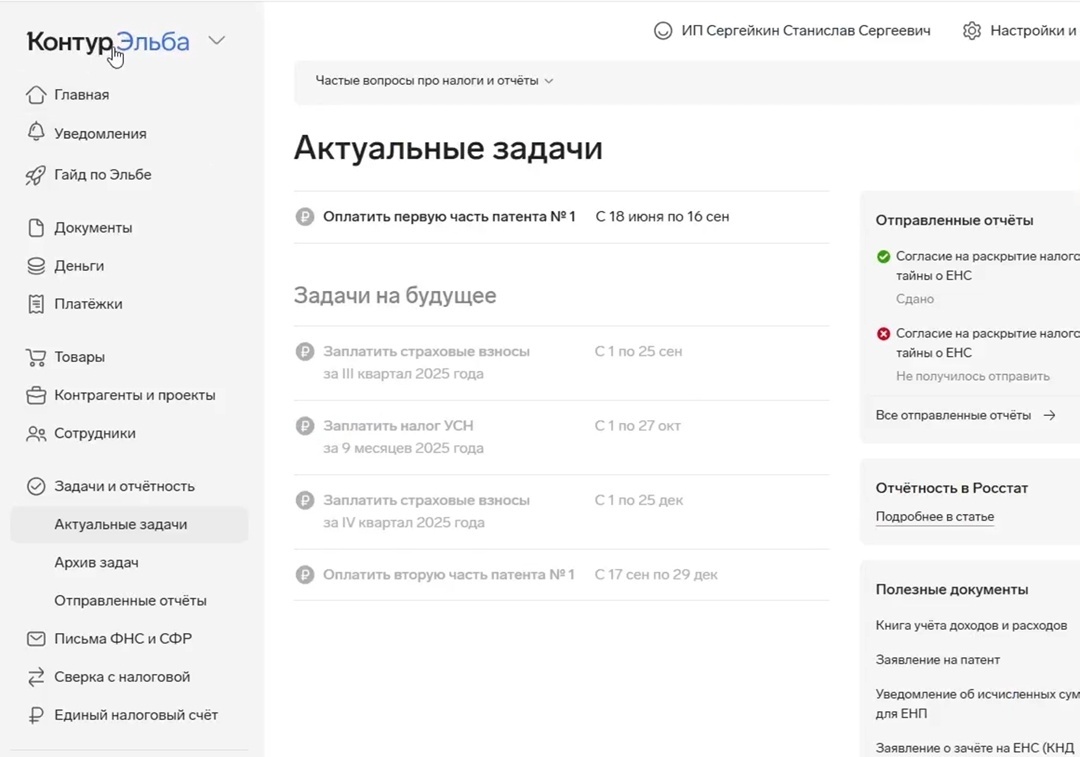Click the date range С 1 по 27 окт
This screenshot has height=757, width=1080.
coord(637,426)
